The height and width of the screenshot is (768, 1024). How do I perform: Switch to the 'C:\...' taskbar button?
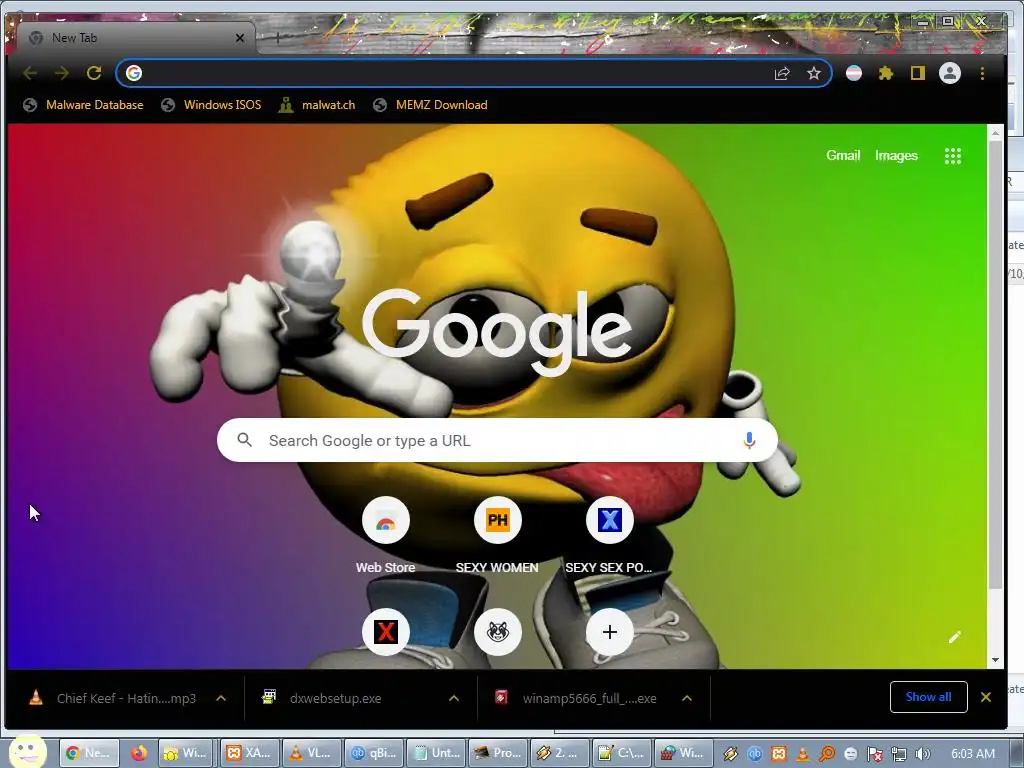click(622, 754)
